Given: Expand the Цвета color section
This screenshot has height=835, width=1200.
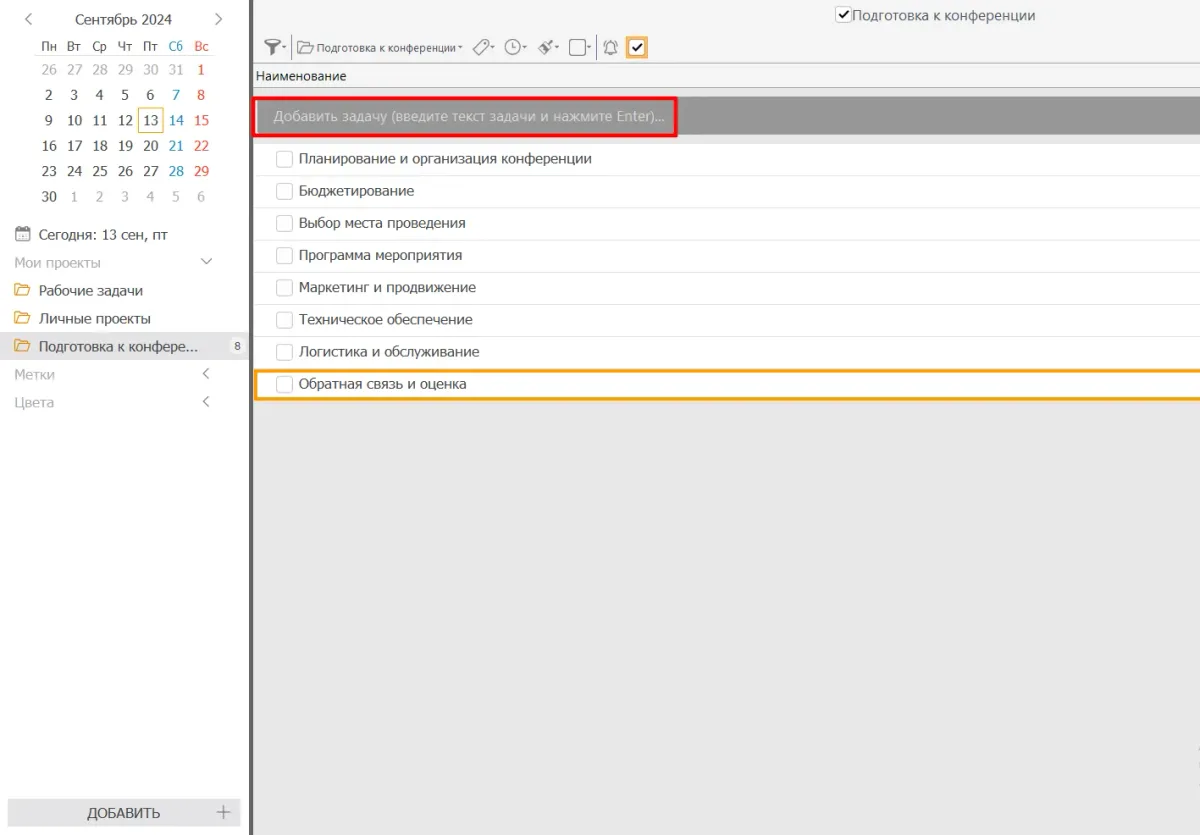Looking at the screenshot, I should click(206, 402).
